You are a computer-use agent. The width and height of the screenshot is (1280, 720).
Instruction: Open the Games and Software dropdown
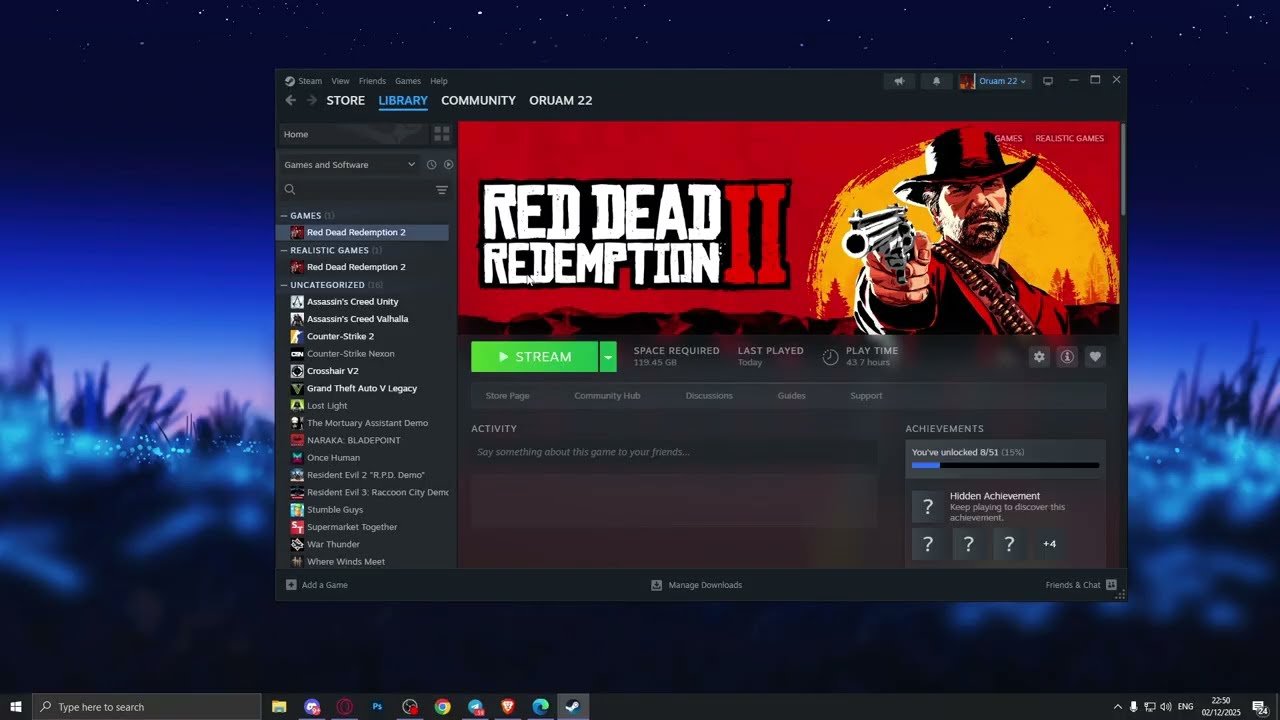tap(349, 165)
